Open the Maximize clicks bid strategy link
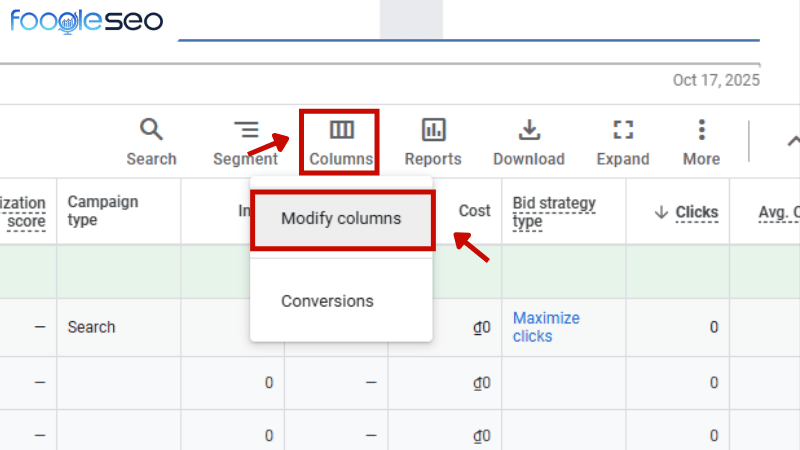Screen dimensions: 800x450 [x=546, y=327]
